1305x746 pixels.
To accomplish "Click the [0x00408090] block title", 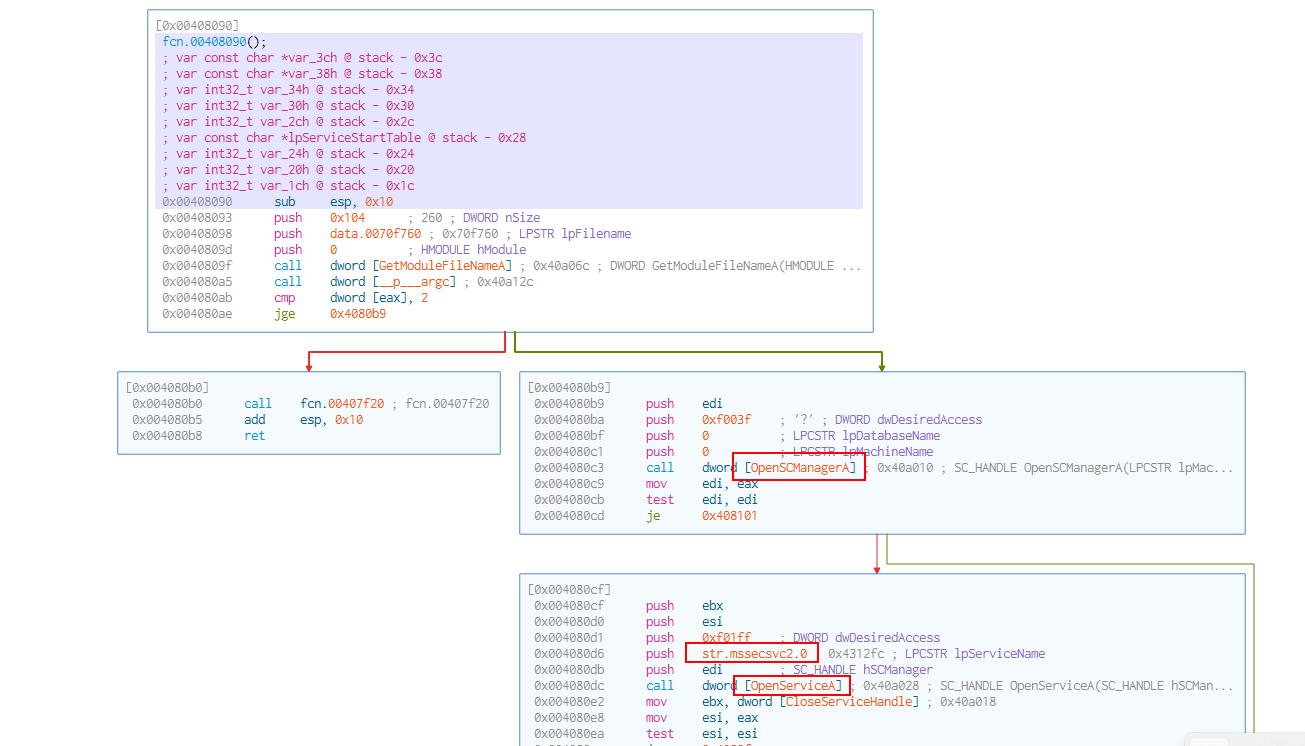I will click(x=197, y=24).
